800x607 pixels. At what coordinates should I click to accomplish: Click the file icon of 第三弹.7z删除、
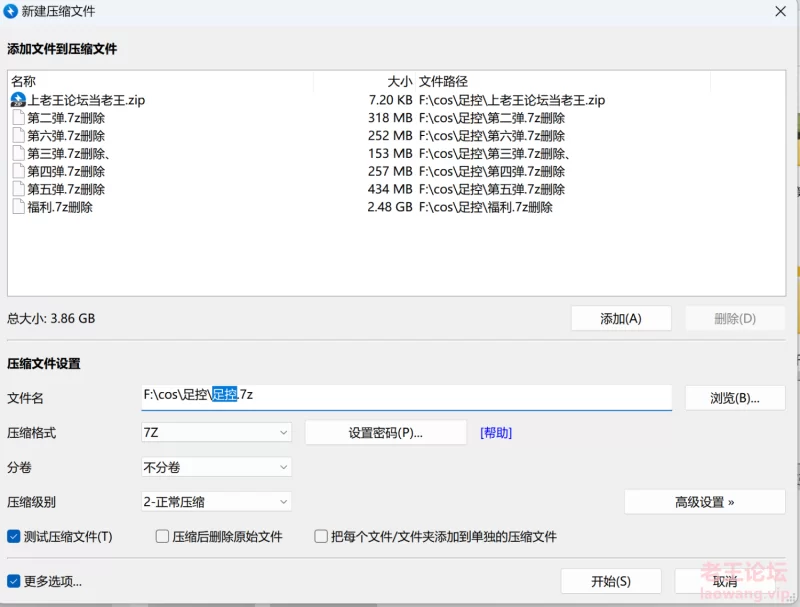click(18, 154)
